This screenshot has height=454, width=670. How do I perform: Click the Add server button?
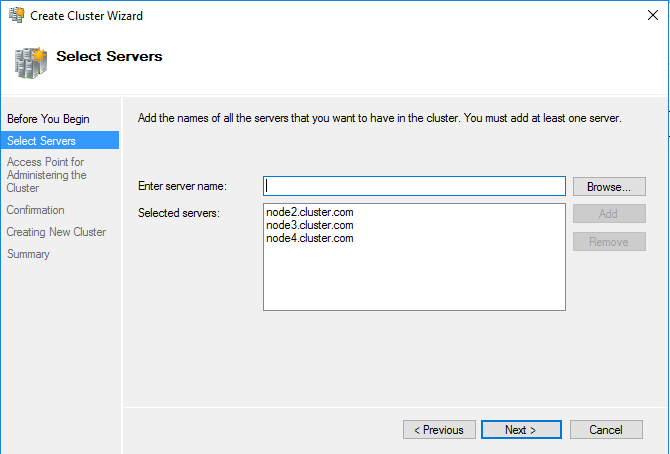609,214
